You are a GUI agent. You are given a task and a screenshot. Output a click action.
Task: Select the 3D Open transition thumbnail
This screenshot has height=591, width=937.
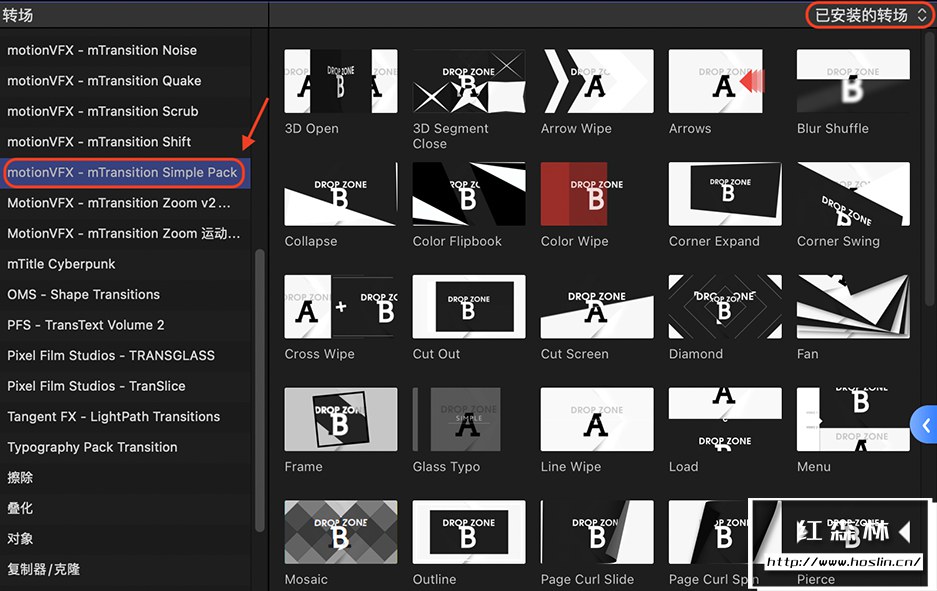pyautogui.click(x=341, y=81)
